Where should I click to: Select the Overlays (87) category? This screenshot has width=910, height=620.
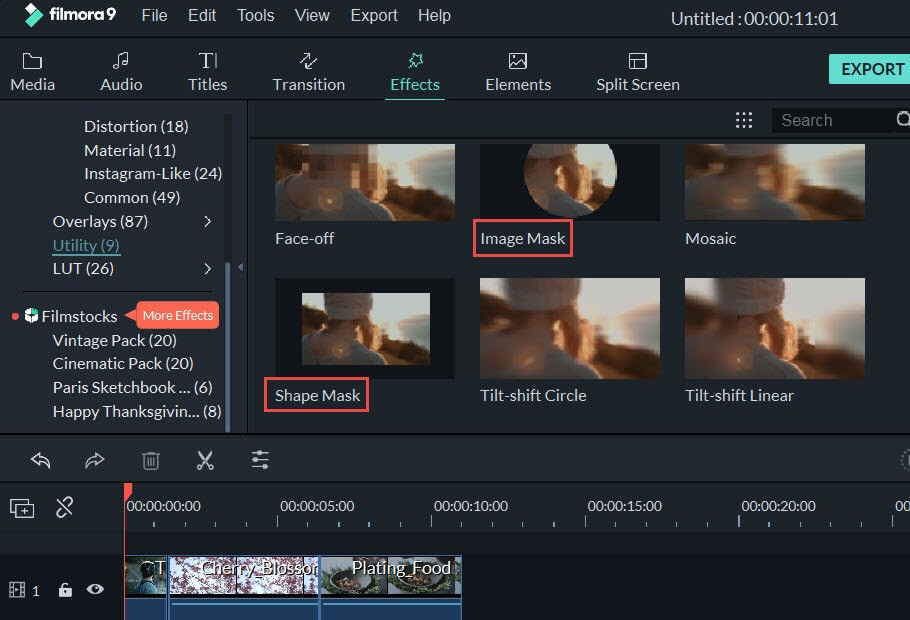click(100, 221)
